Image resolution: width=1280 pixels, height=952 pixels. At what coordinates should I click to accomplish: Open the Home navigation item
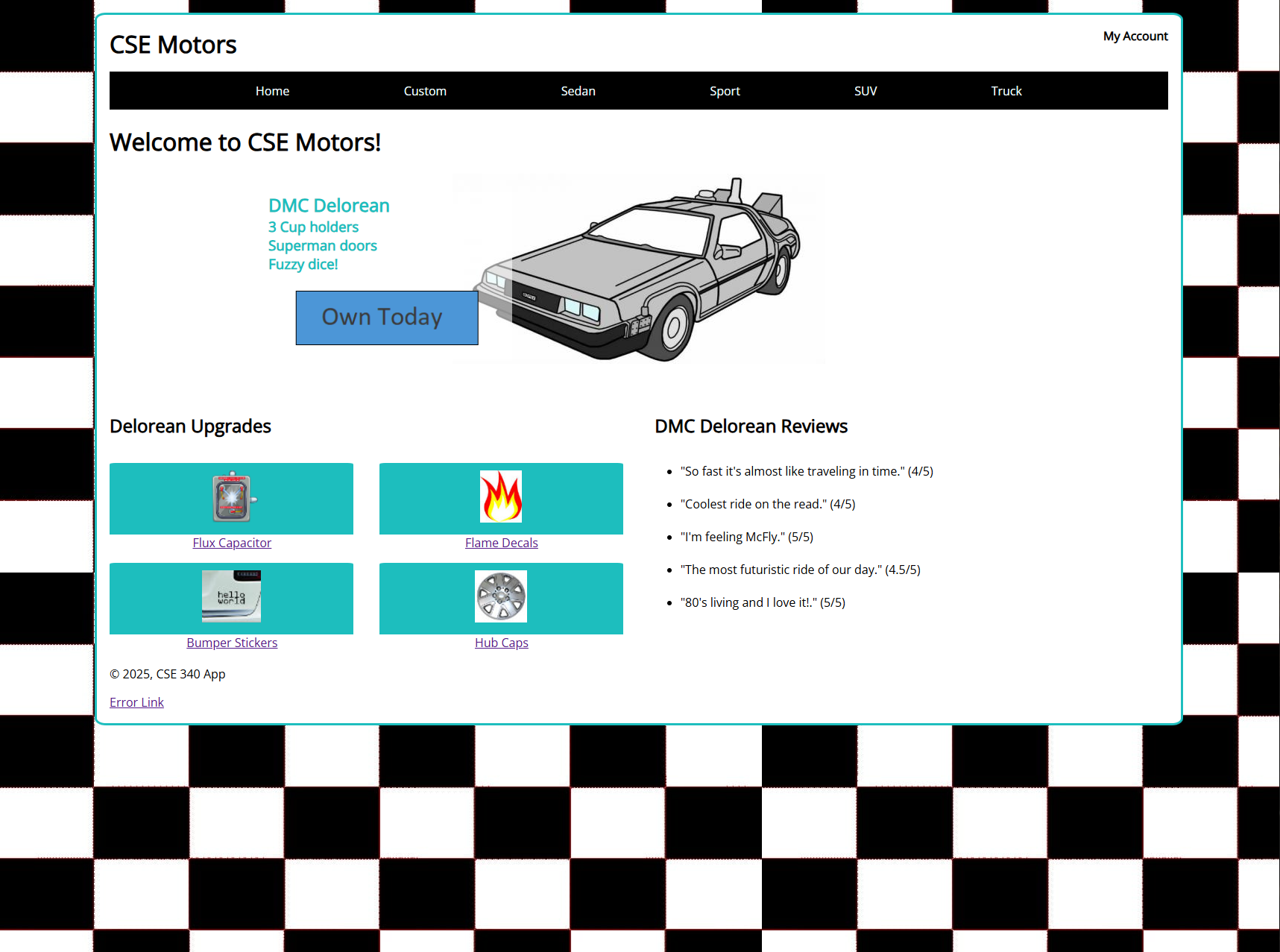272,91
